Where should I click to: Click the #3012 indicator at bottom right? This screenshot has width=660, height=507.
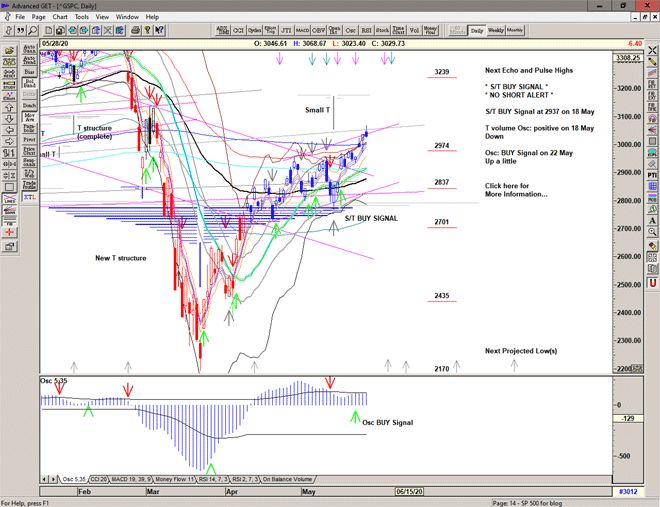[x=628, y=491]
